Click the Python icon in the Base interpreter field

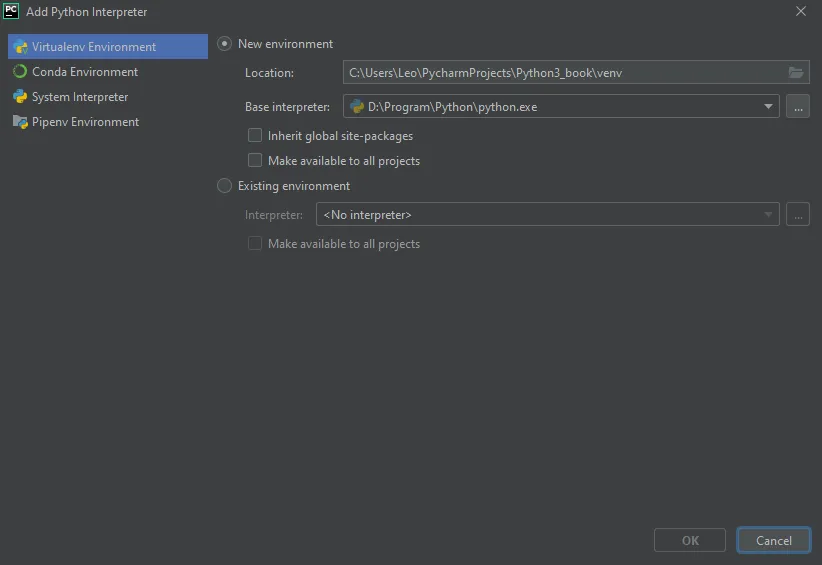pyautogui.click(x=357, y=106)
